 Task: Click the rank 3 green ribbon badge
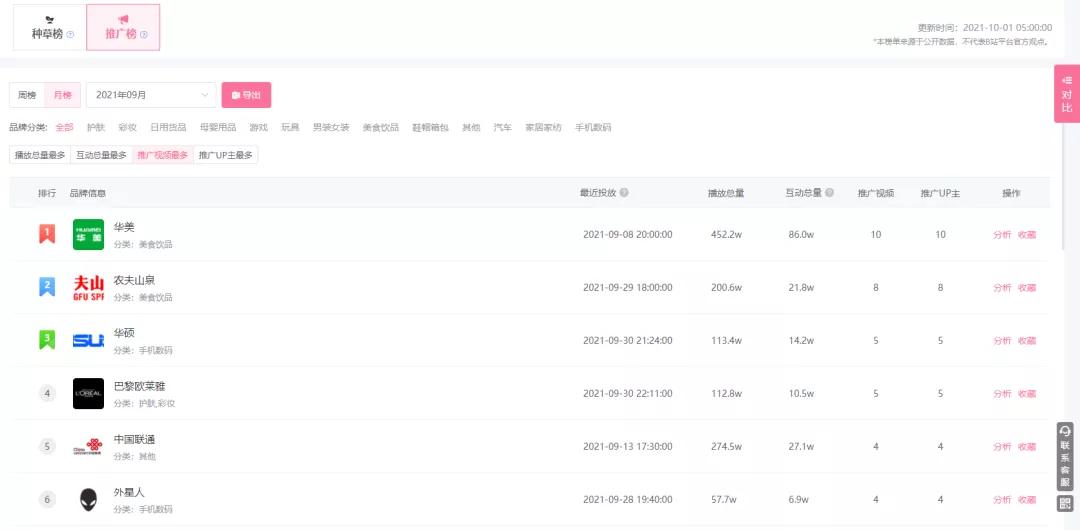tap(47, 340)
